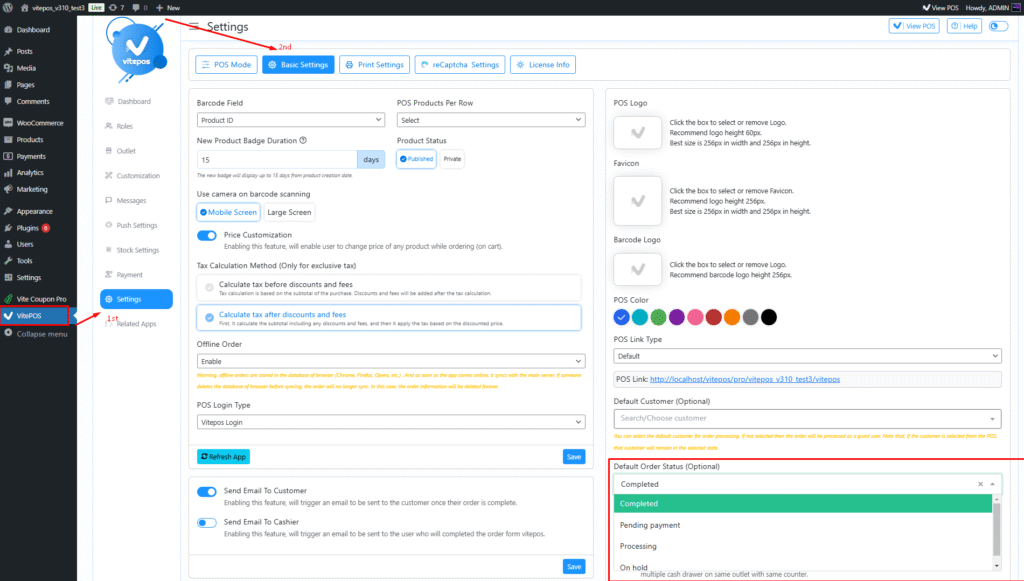The image size is (1024, 581).
Task: Open the POS Link Type dropdown
Action: click(807, 356)
